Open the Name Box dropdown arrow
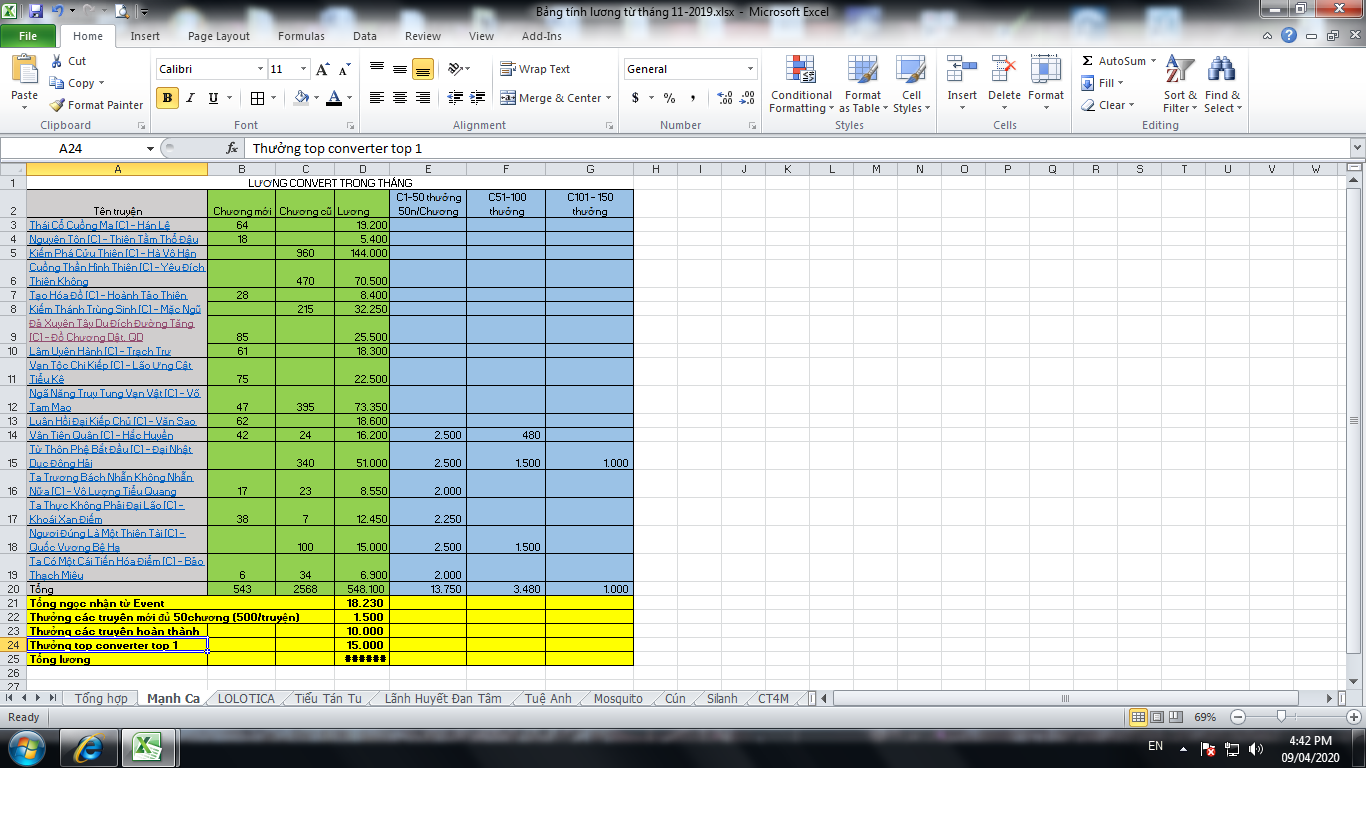This screenshot has height=828, width=1366. click(x=151, y=148)
